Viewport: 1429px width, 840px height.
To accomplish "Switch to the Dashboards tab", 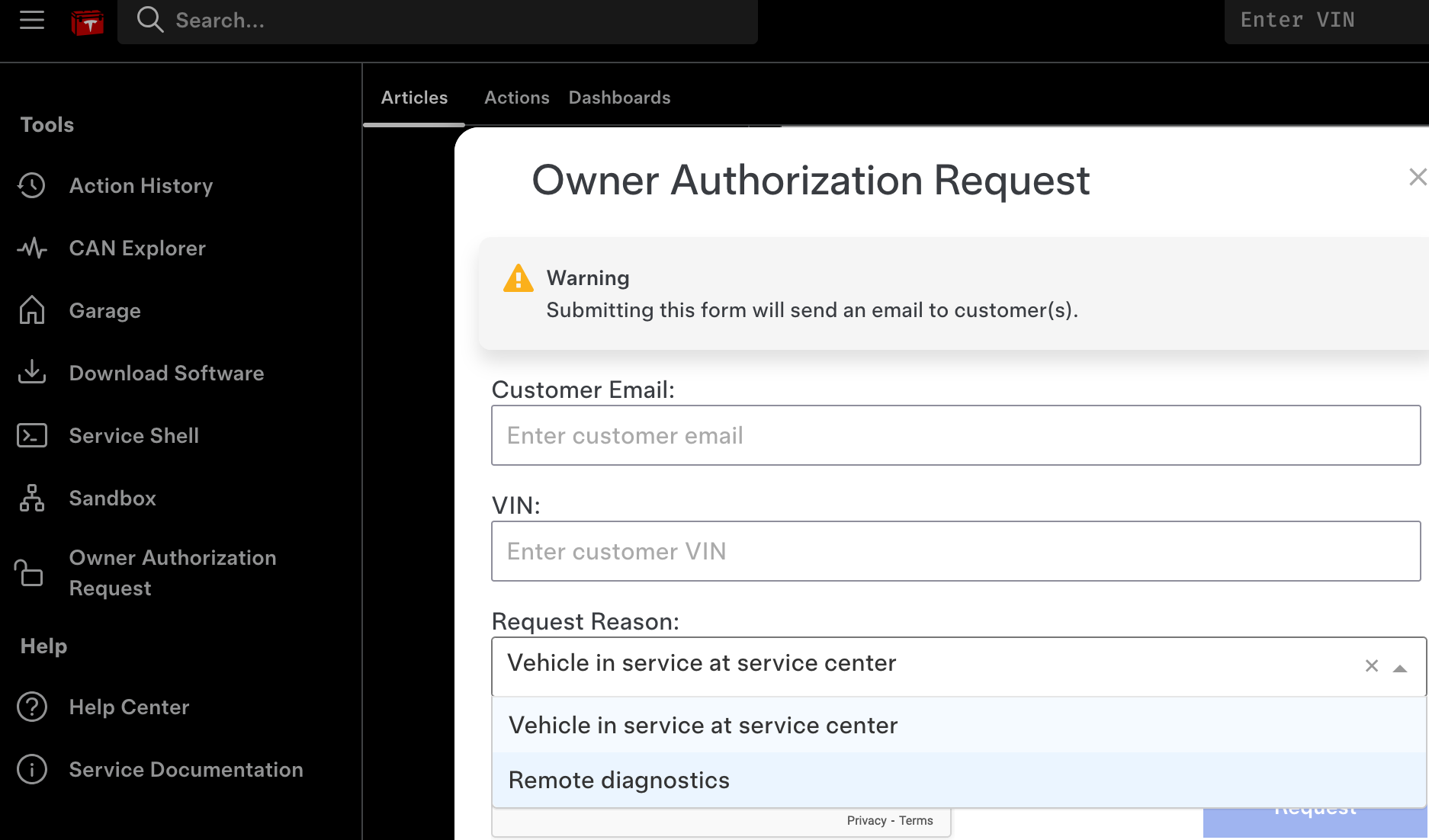I will point(619,98).
